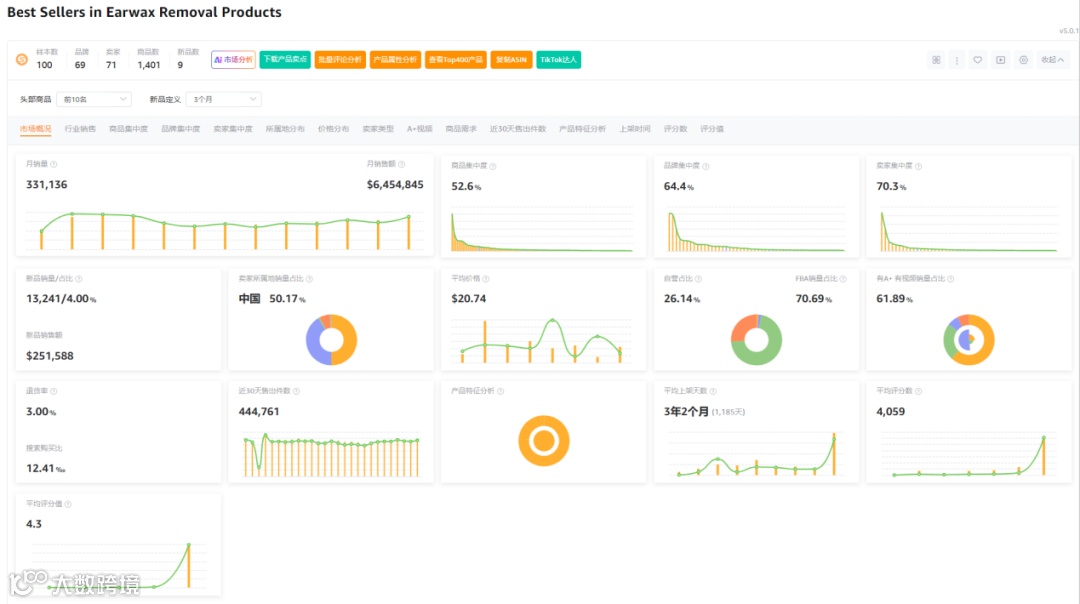Viewport: 1080px width, 604px height.
Task: Click the 中国 50.17% seller region value
Action: [272, 299]
